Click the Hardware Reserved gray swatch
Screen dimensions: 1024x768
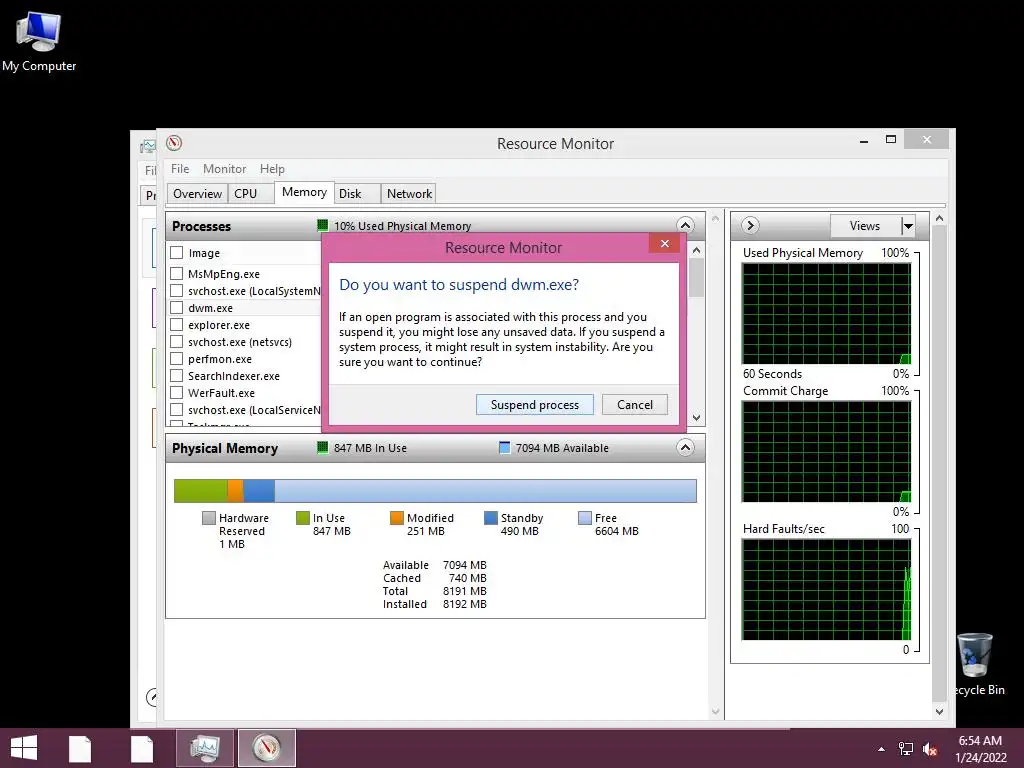(x=209, y=518)
